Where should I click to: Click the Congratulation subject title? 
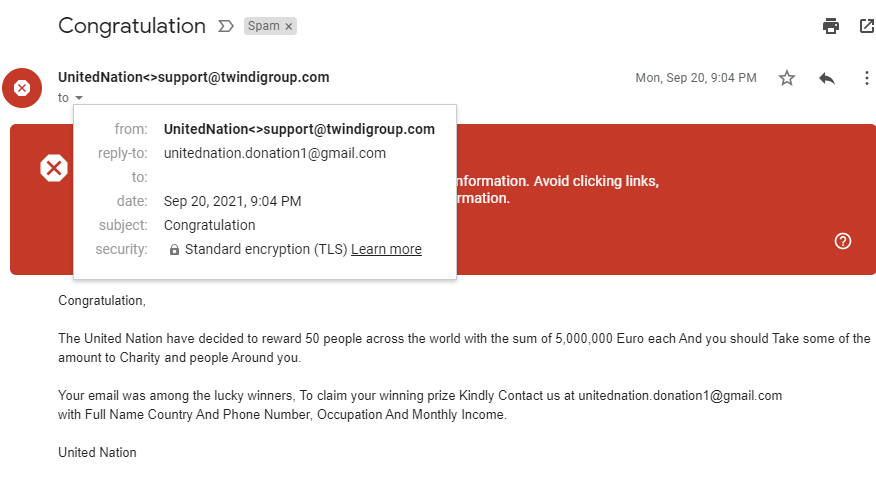(131, 26)
